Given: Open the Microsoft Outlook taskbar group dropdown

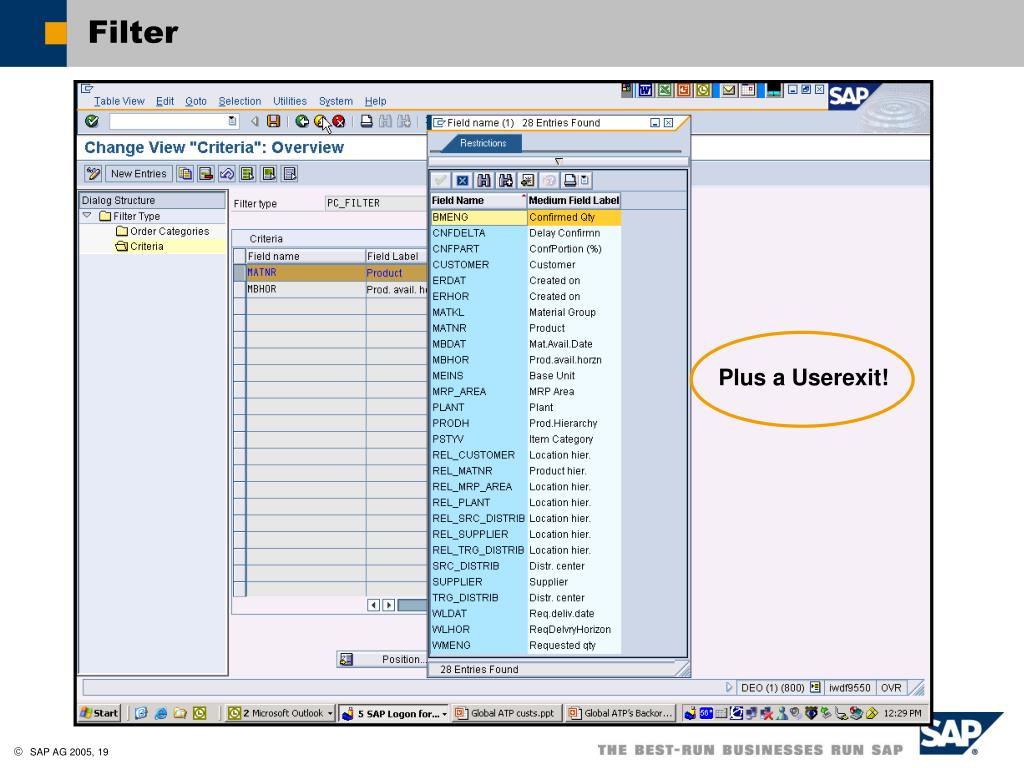Looking at the screenshot, I should 330,714.
